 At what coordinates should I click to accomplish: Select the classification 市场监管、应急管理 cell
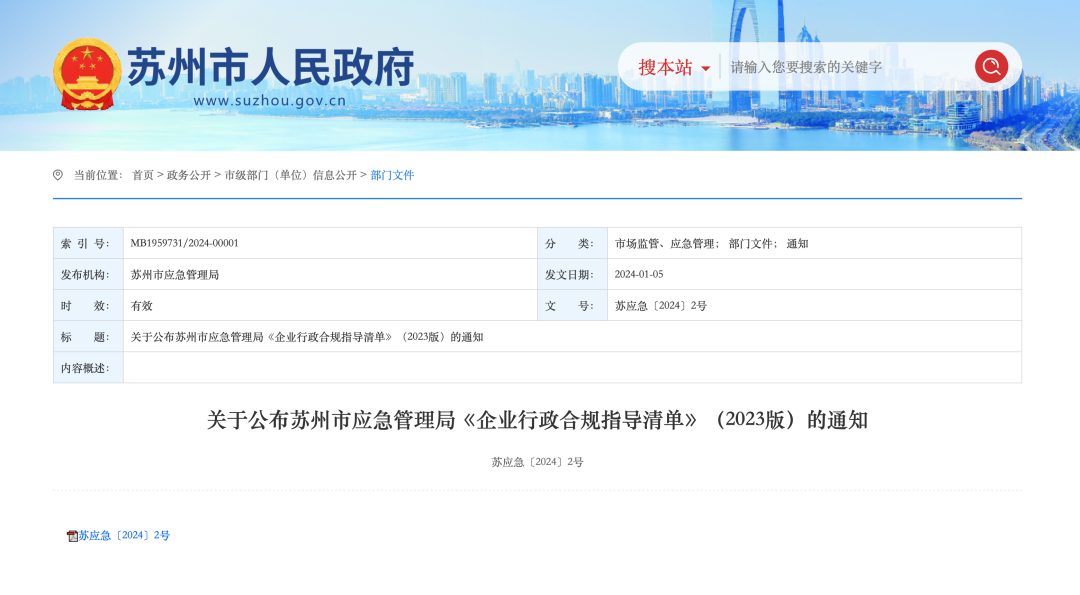point(814,243)
